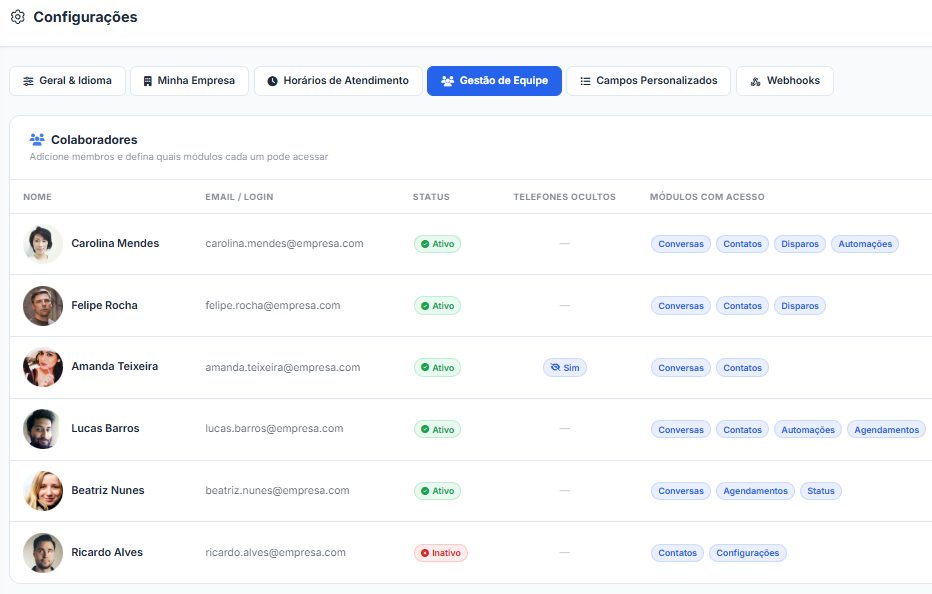
Task: Open the Webhooks tab
Action: 785,81
